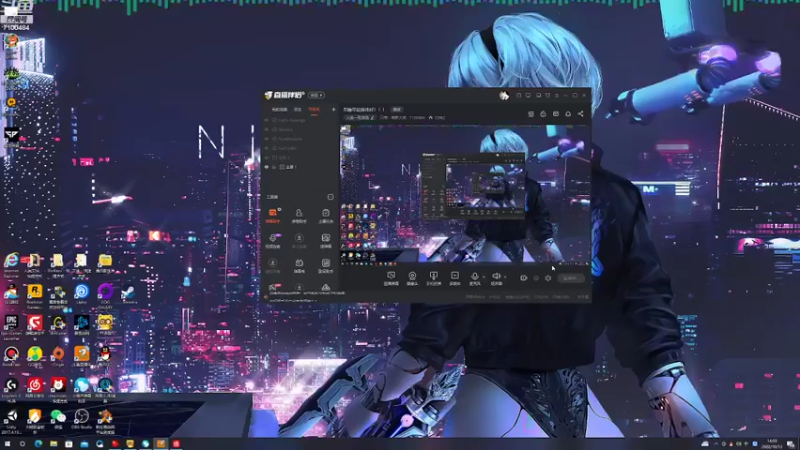The width and height of the screenshot is (800, 450).
Task: Open the orange highlighted tool in tool grid
Action: pyautogui.click(x=273, y=215)
